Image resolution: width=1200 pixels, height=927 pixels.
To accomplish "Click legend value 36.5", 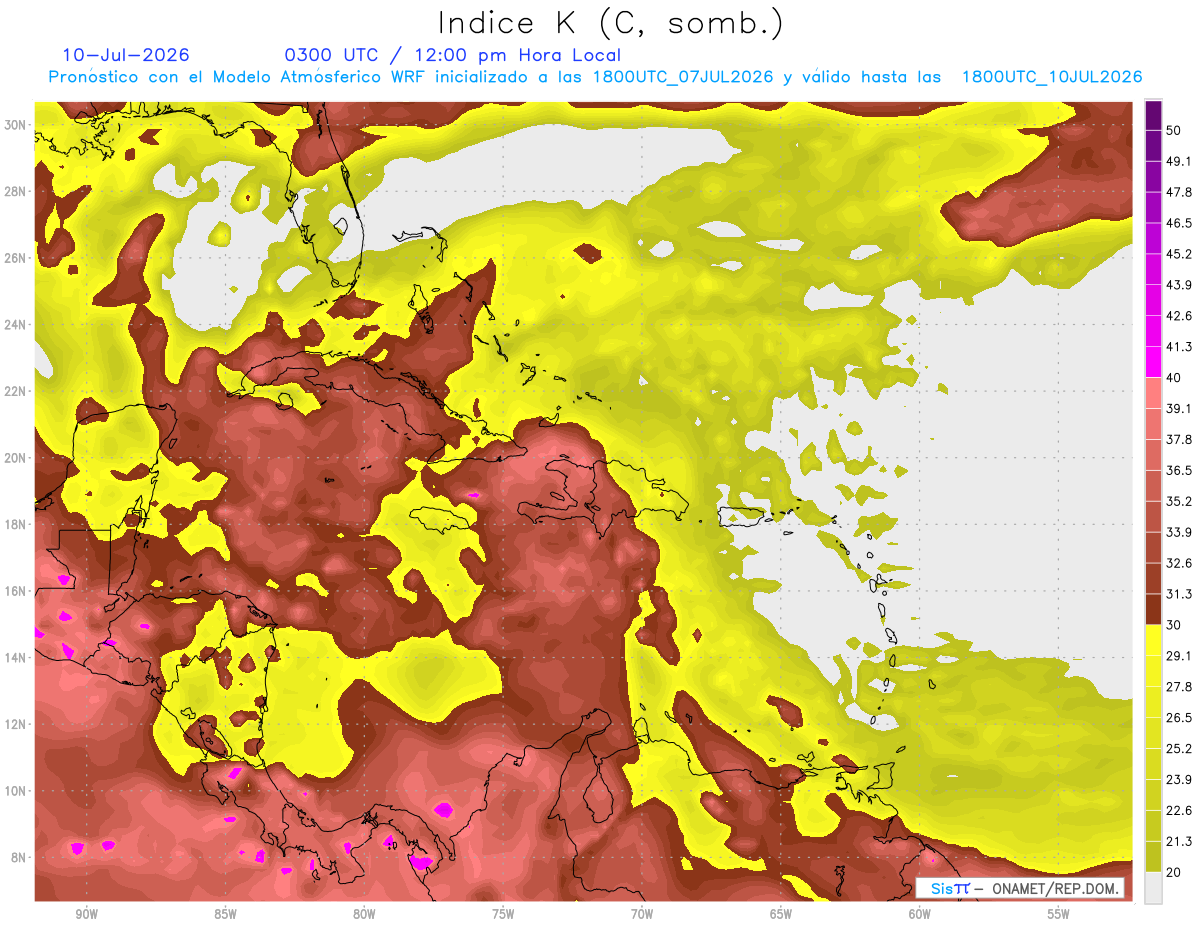I will click(x=1179, y=470).
